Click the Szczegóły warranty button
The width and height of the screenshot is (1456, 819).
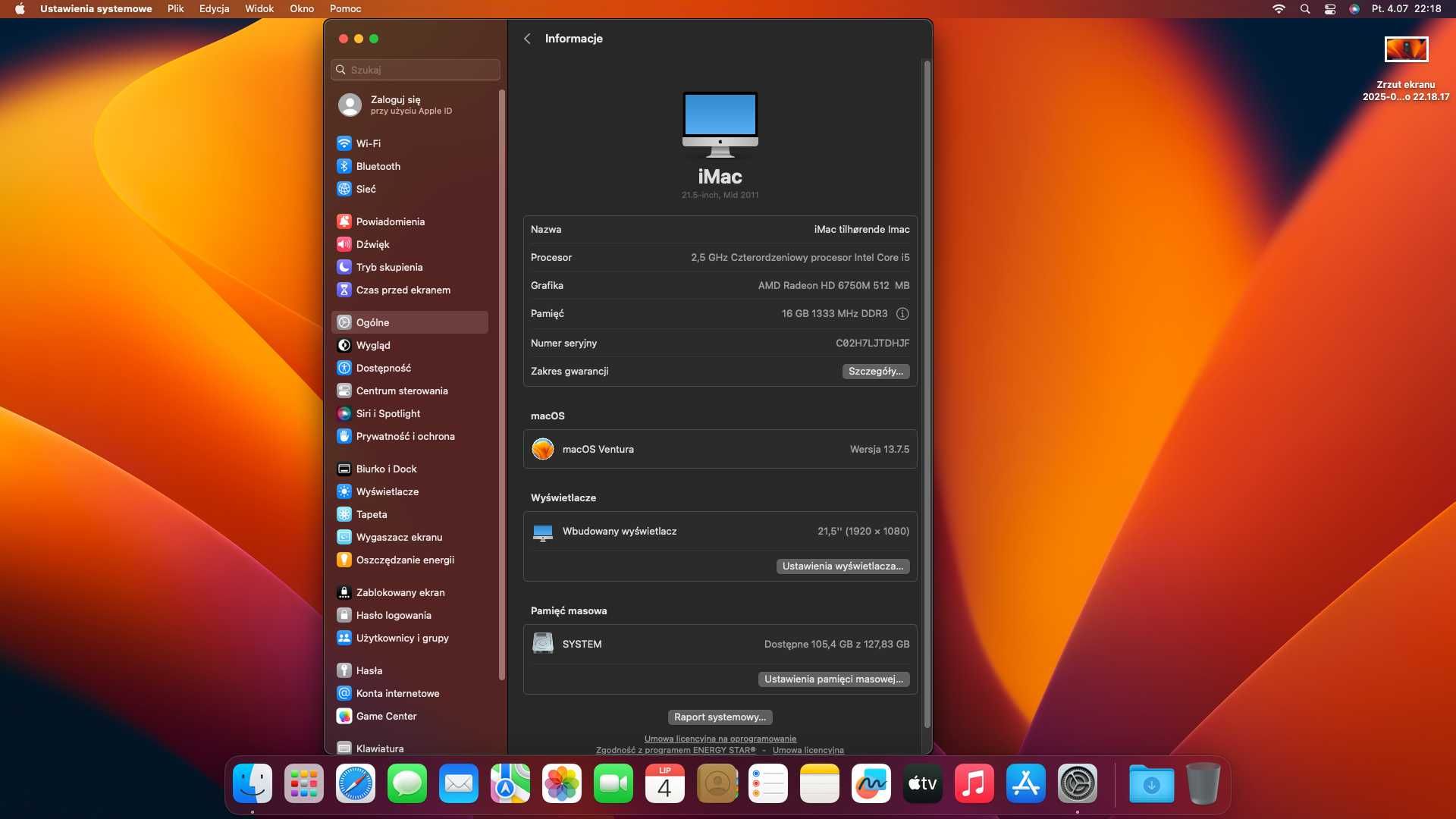click(x=876, y=372)
